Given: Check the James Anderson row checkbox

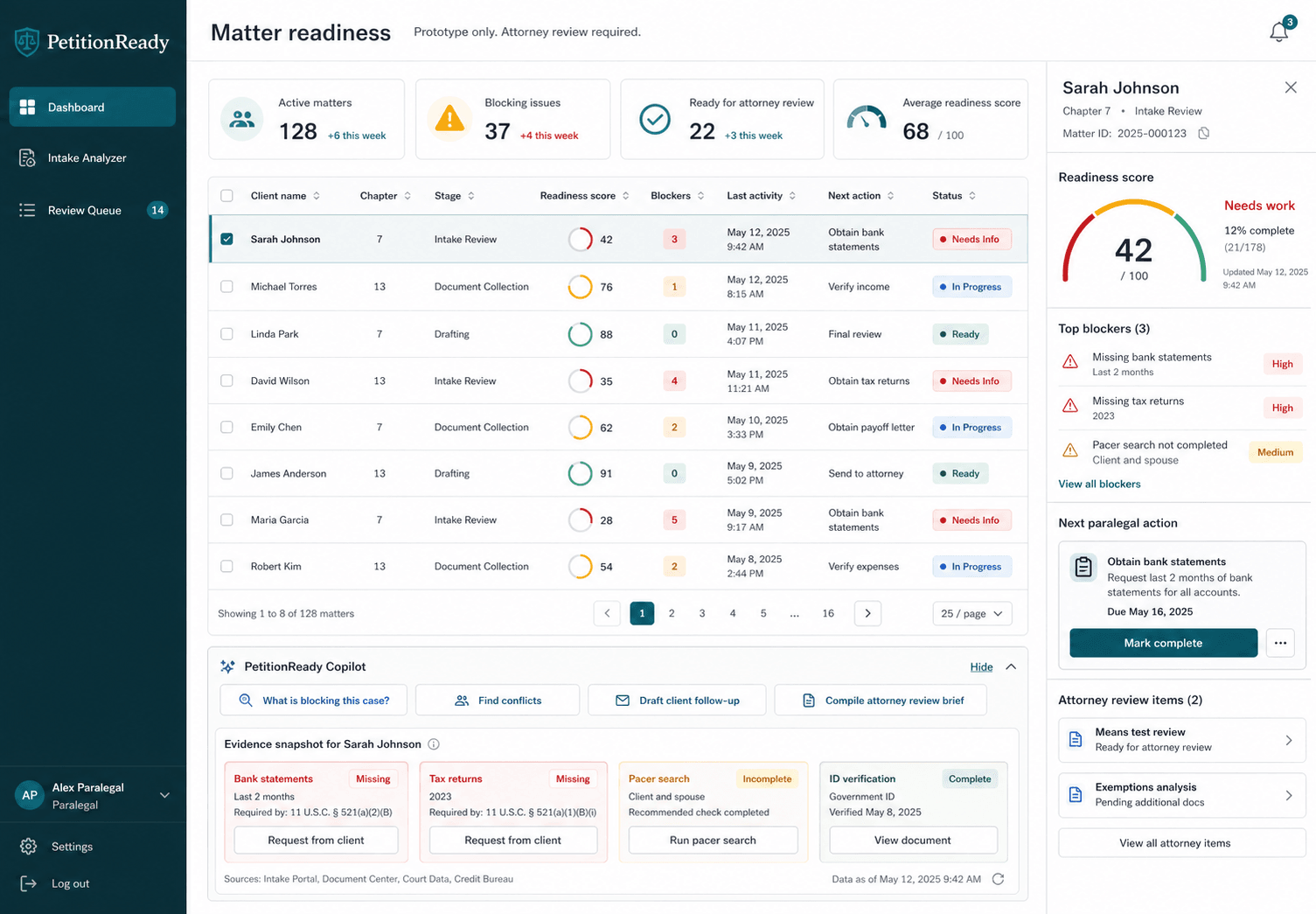Looking at the screenshot, I should tap(226, 473).
